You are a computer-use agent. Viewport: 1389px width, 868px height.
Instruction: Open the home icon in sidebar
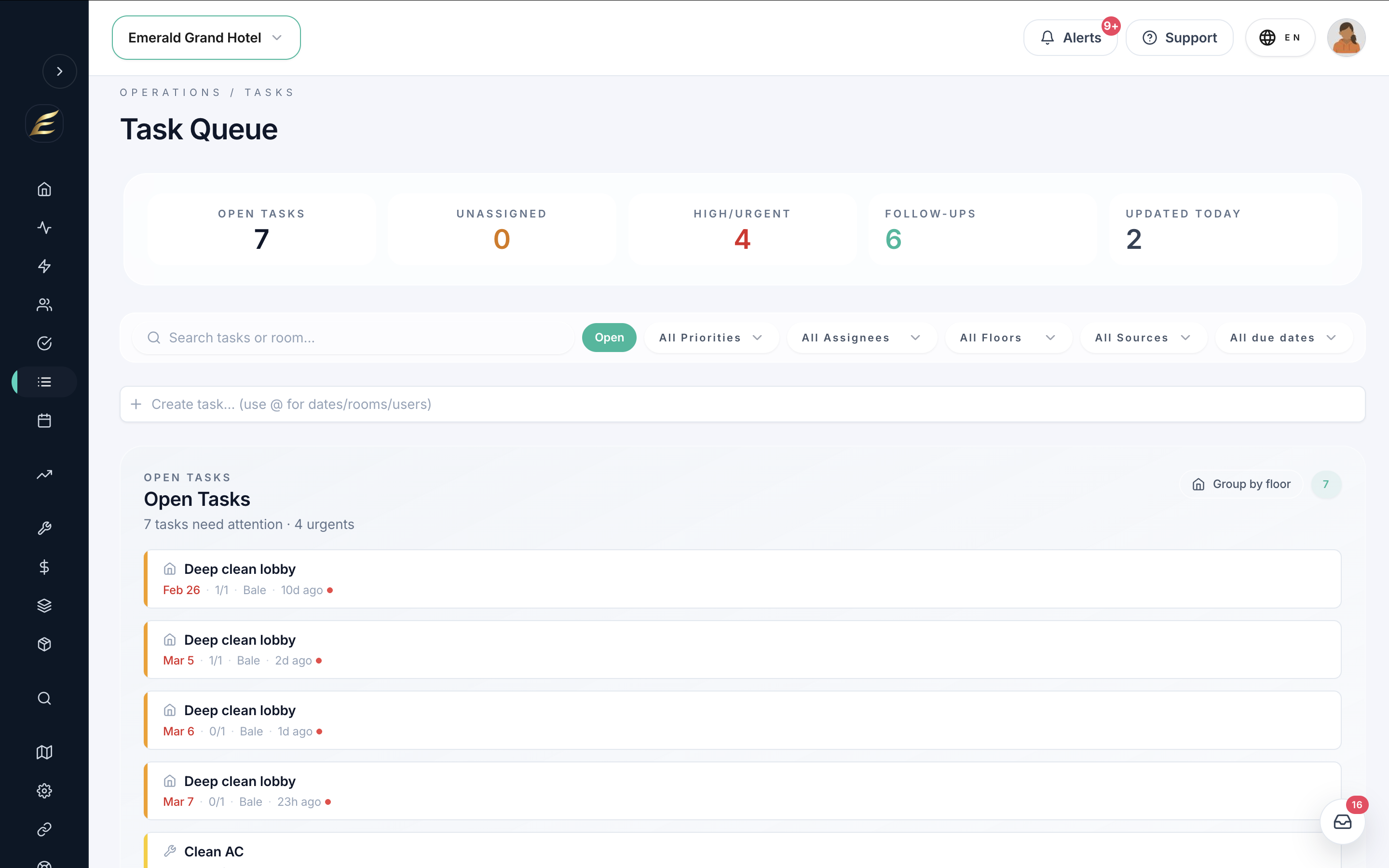44,190
